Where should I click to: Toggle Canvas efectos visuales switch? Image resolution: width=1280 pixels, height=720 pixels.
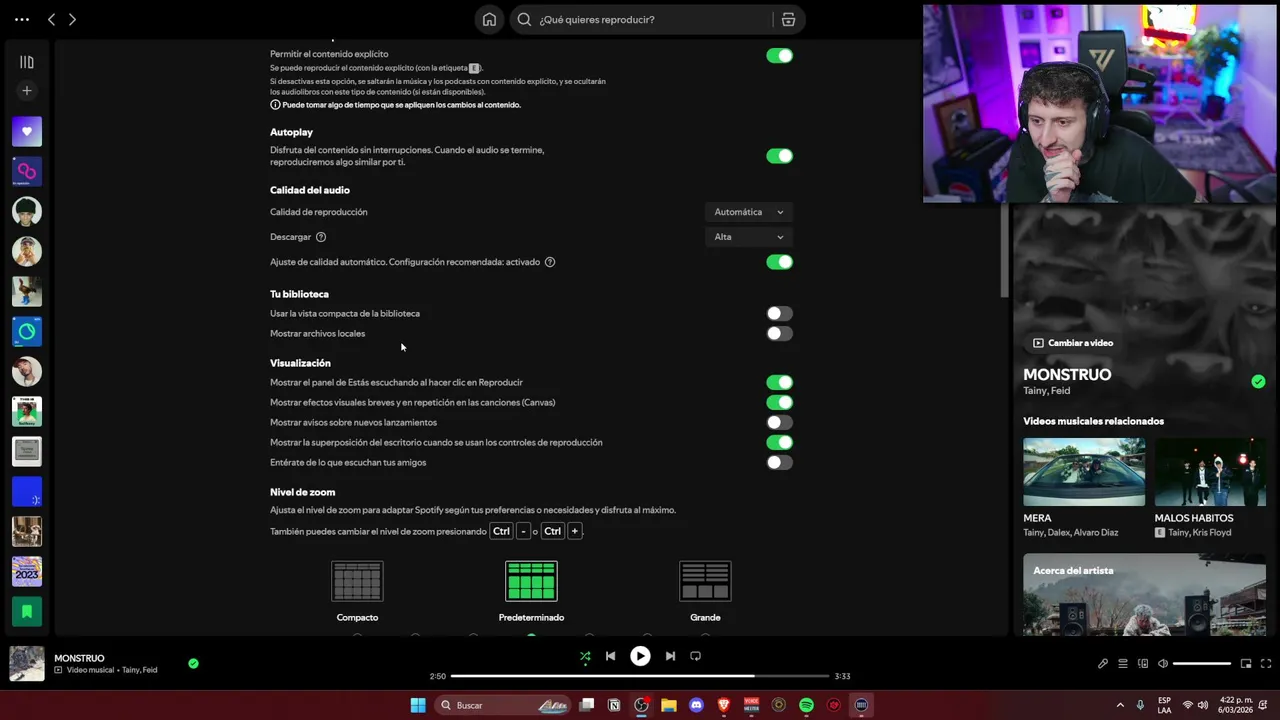[779, 402]
